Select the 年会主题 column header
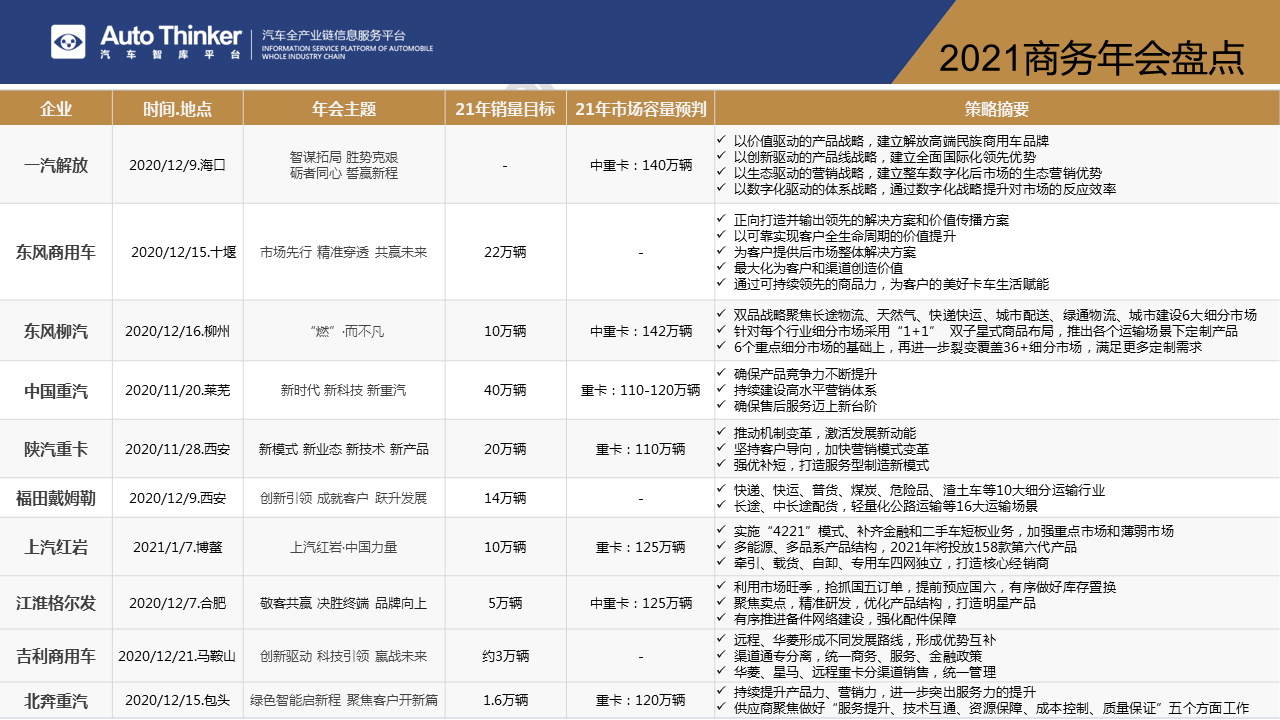This screenshot has width=1280, height=720. point(344,109)
